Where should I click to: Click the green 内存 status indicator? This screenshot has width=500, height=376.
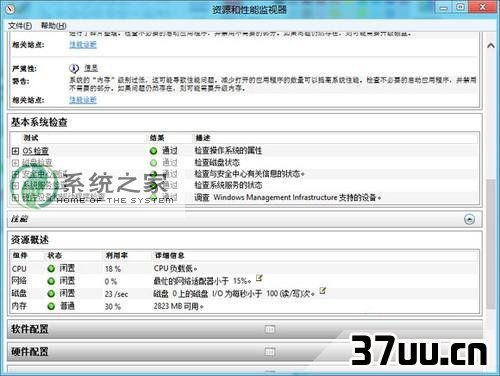pyautogui.click(x=51, y=306)
